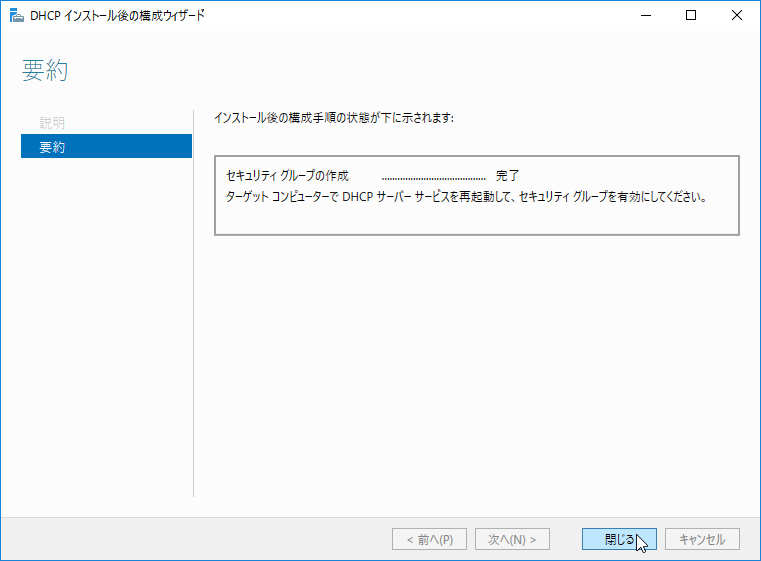Click the 閉じる button

coord(619,539)
